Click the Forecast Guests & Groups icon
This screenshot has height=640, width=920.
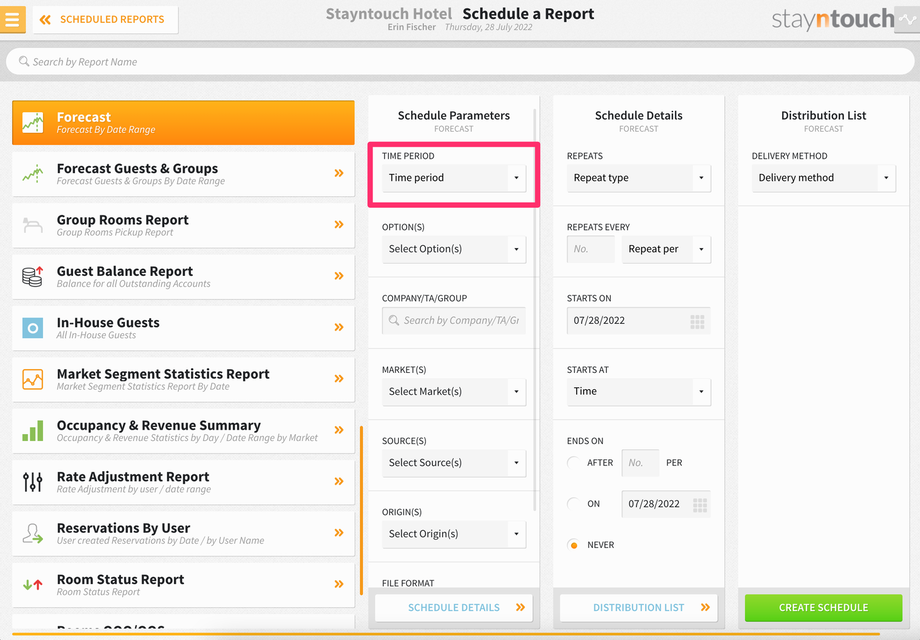[x=33, y=174]
